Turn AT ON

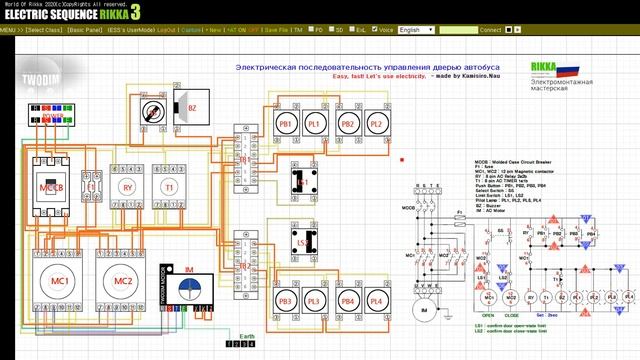coord(238,30)
